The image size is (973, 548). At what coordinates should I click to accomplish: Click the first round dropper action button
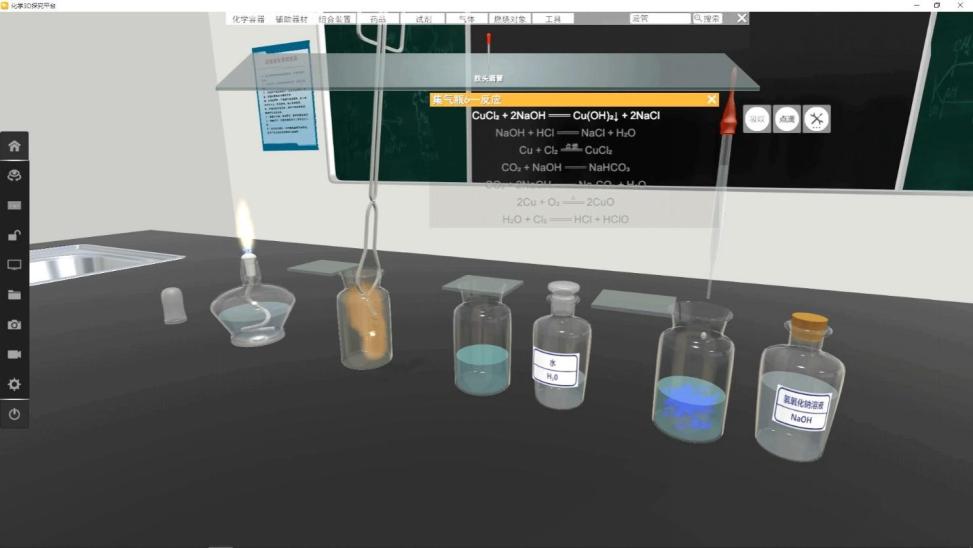tap(757, 119)
